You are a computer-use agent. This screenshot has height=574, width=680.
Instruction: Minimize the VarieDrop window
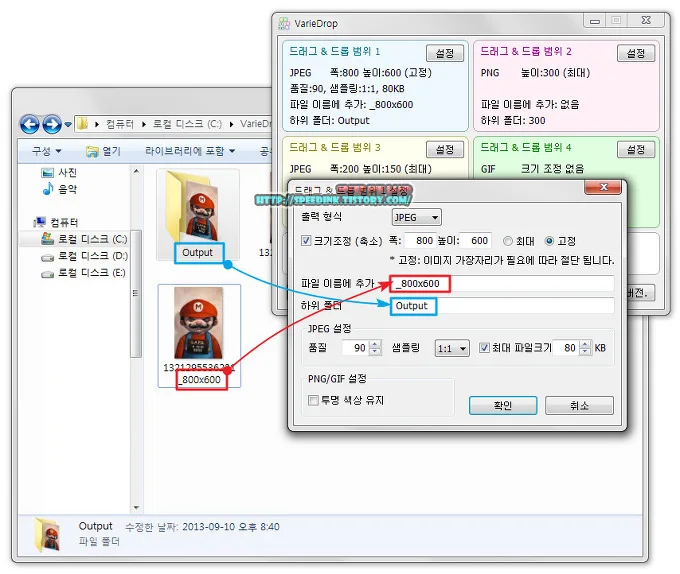click(595, 20)
